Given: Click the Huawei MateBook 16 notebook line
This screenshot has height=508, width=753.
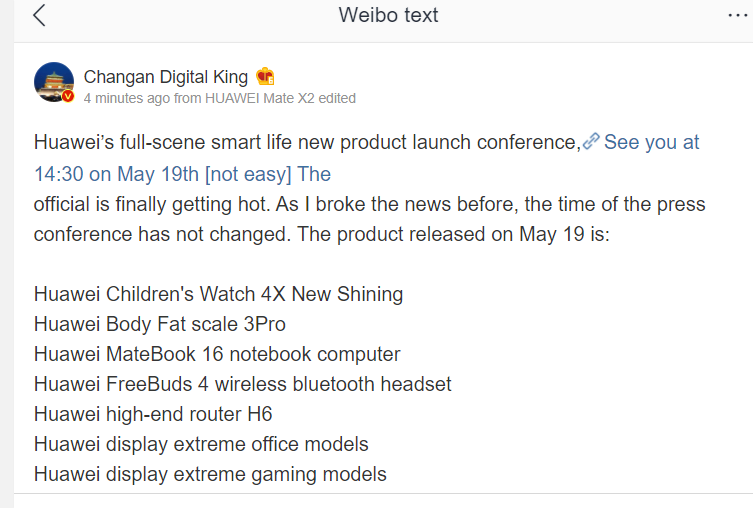Looking at the screenshot, I should click(217, 354).
